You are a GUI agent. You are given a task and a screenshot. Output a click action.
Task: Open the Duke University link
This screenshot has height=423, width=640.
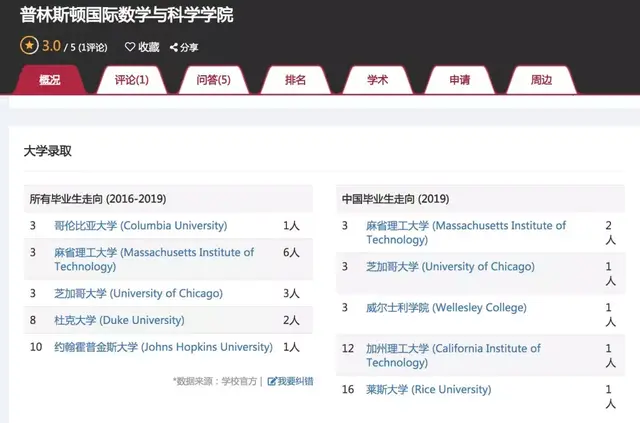point(119,320)
